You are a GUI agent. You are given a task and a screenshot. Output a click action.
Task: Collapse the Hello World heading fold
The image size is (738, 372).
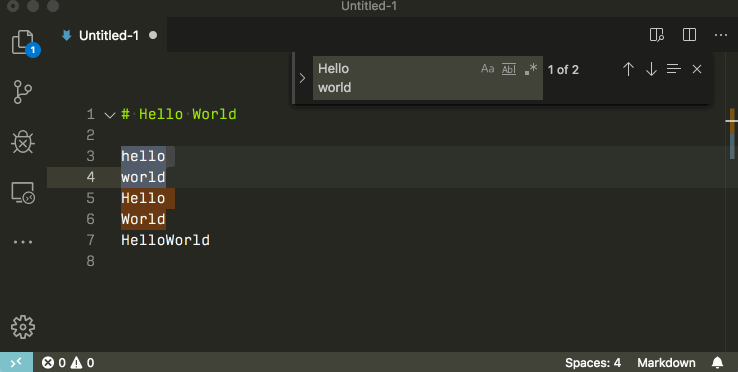(x=110, y=115)
